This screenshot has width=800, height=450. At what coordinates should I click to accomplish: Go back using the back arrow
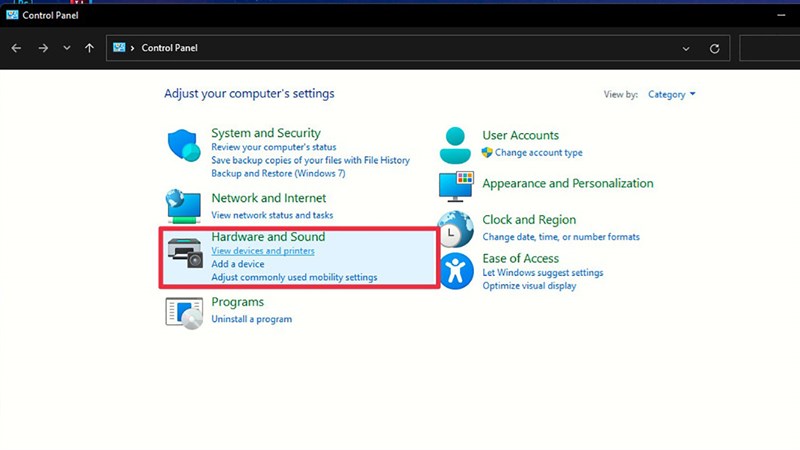tap(17, 48)
